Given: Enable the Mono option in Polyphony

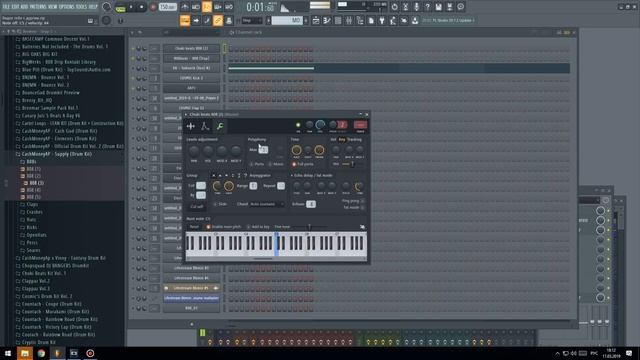Looking at the screenshot, I should [x=276, y=164].
